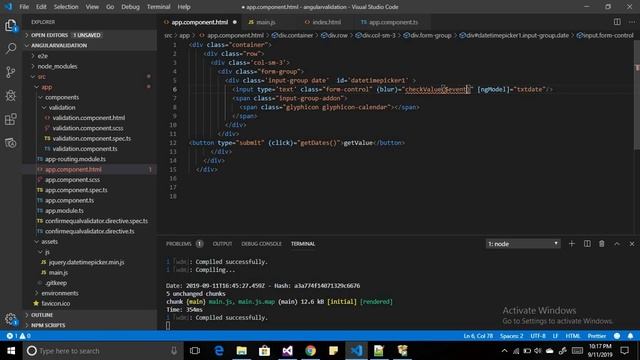This screenshot has height=360, width=640.
Task: Open the Windows Start menu
Action: click(11, 351)
